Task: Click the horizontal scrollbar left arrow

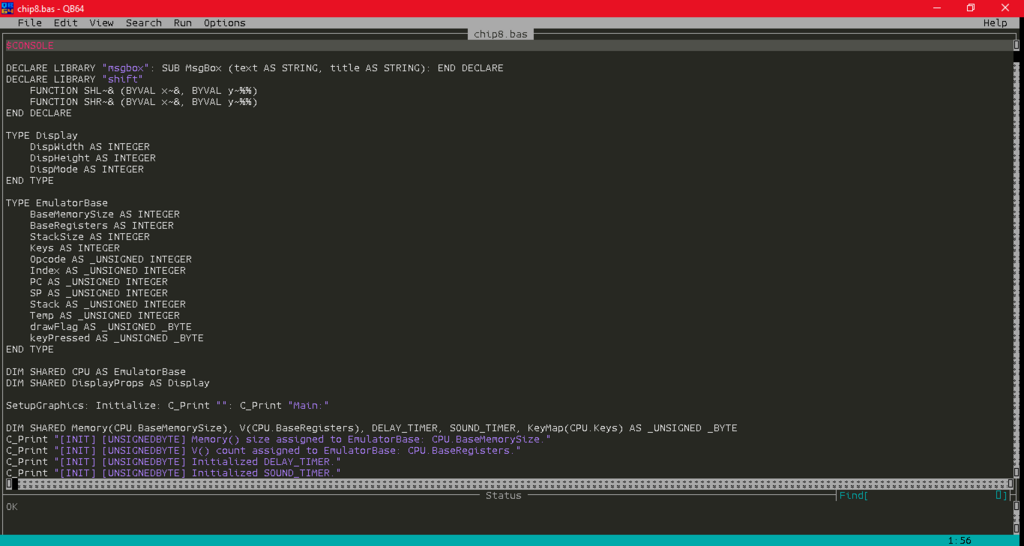Action: coord(8,484)
